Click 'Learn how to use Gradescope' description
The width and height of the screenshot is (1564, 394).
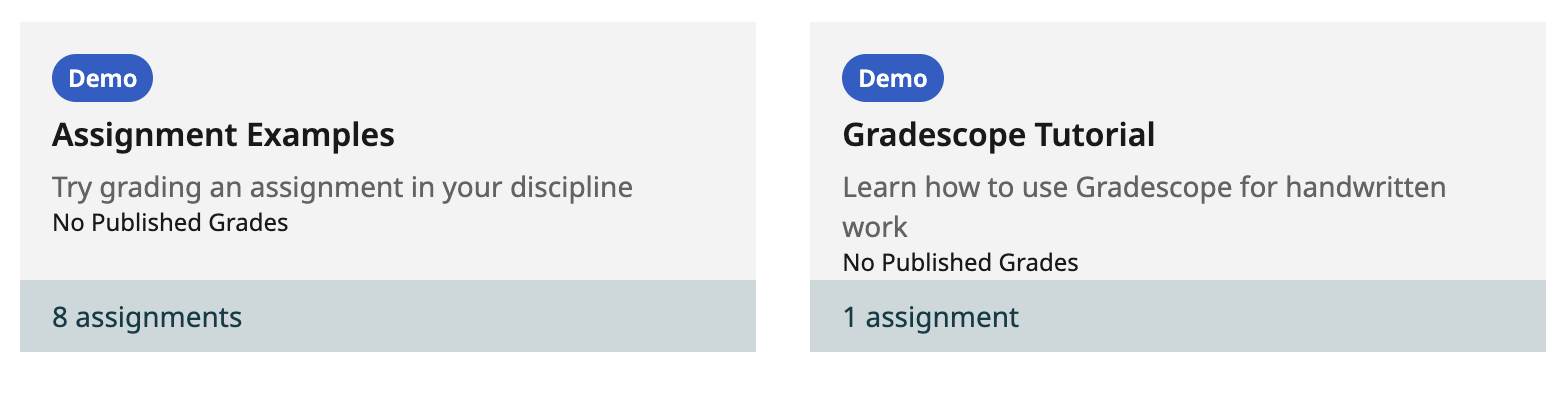click(1144, 207)
